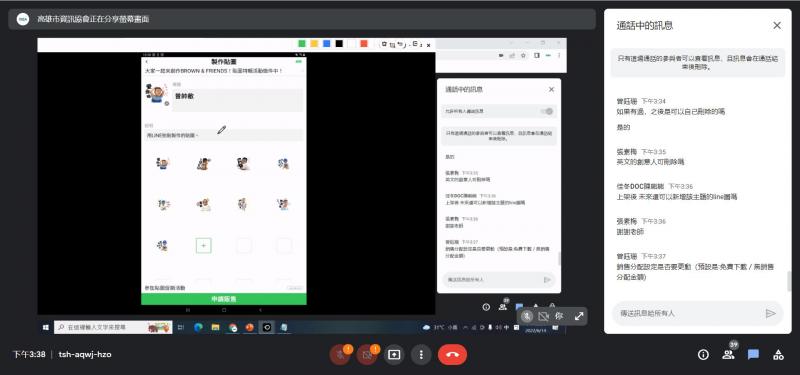Image resolution: width=800 pixels, height=375 pixels.
Task: Click message 謝謝老師 in chat panel
Action: pyautogui.click(x=630, y=231)
